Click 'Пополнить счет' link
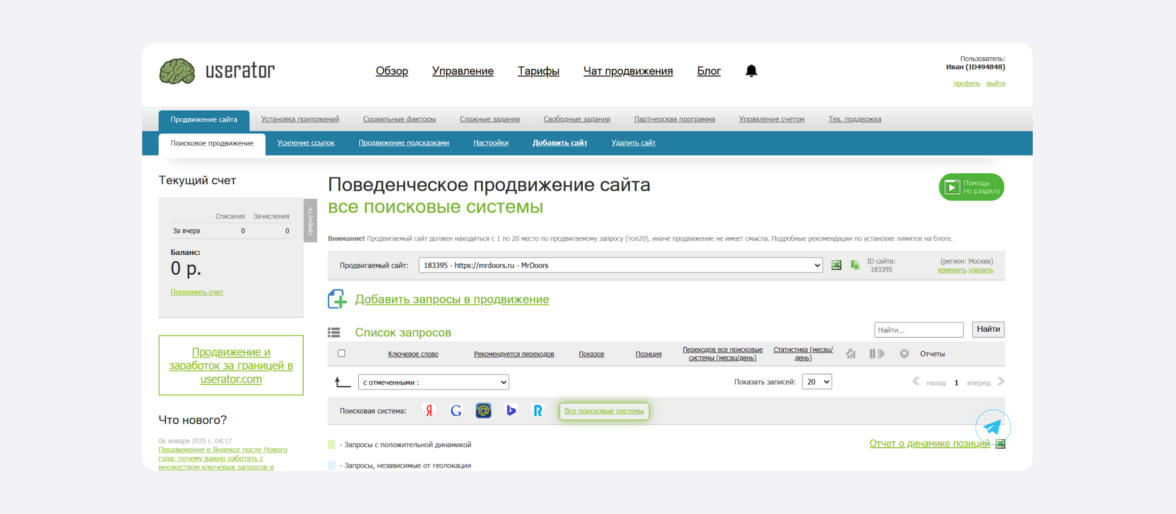The width and height of the screenshot is (1176, 514). pyautogui.click(x=197, y=292)
